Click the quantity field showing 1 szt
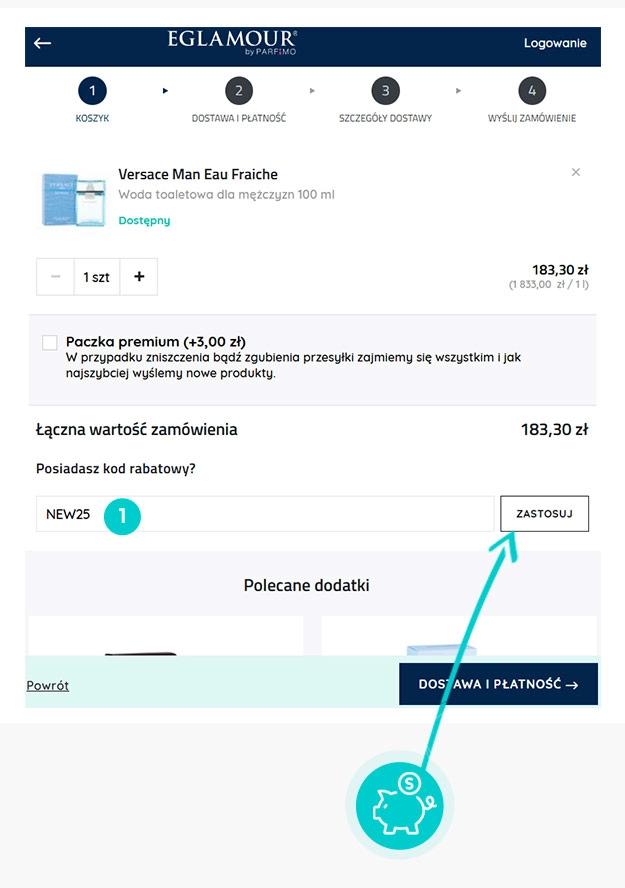 pos(97,277)
